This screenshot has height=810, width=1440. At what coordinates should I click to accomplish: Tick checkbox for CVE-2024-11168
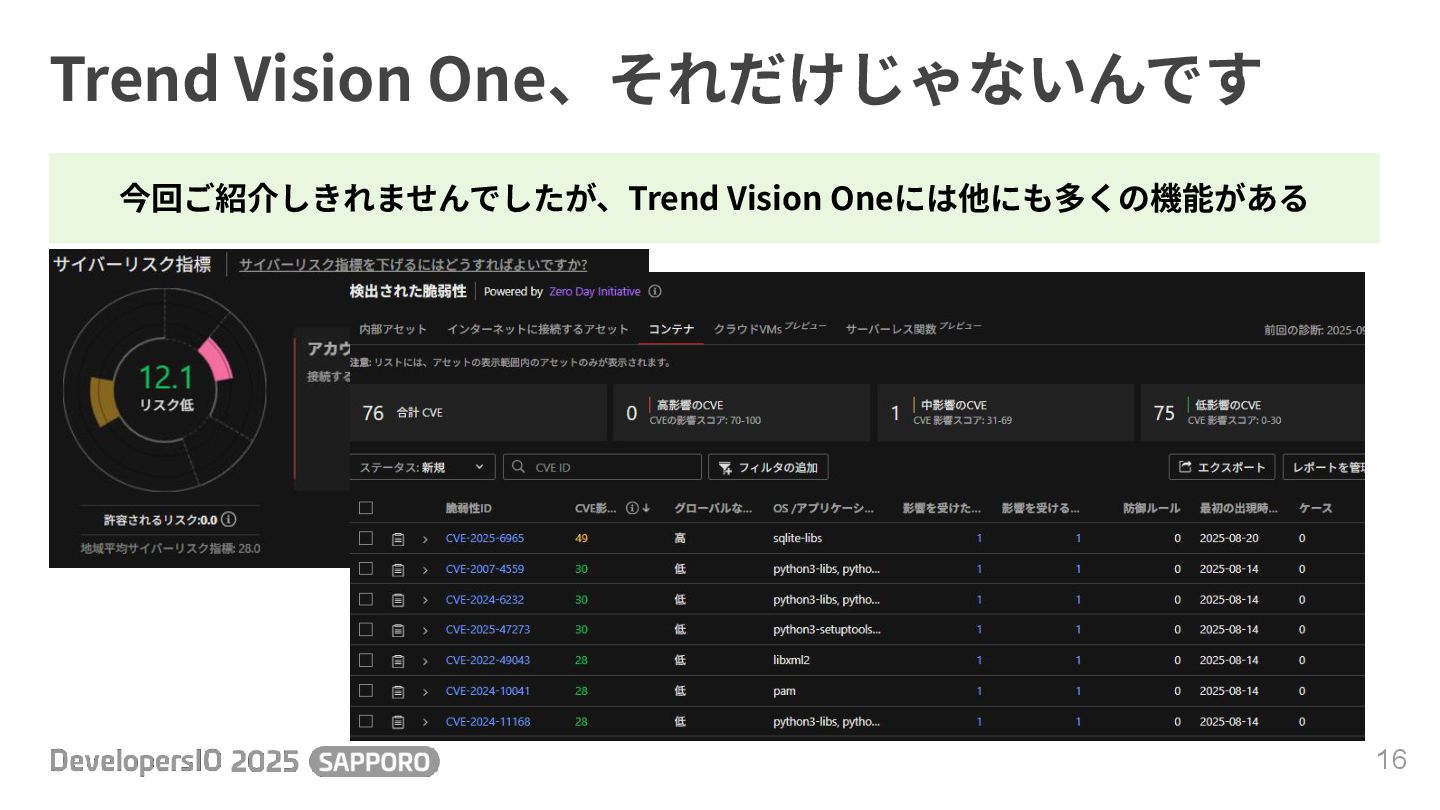click(x=366, y=721)
